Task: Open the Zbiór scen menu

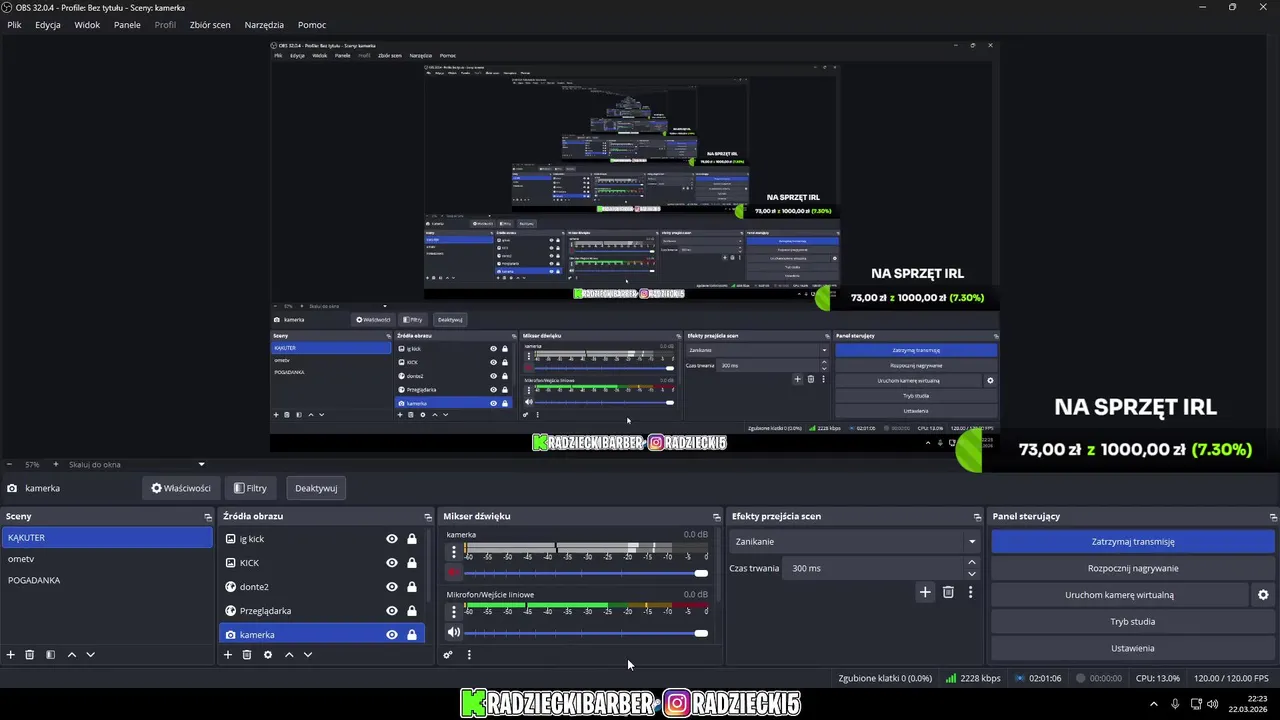Action: point(210,25)
